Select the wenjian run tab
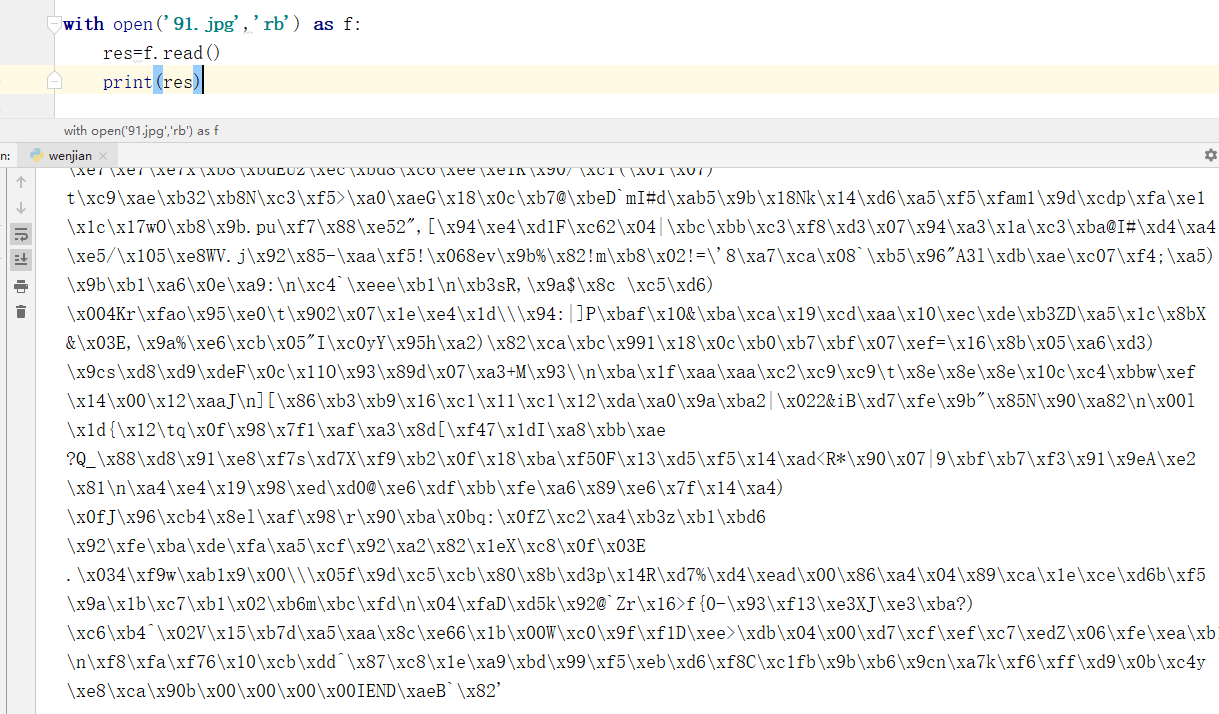 [68, 156]
